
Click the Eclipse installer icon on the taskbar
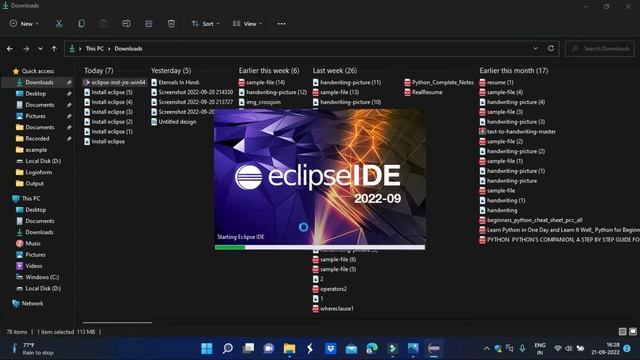(x=433, y=348)
